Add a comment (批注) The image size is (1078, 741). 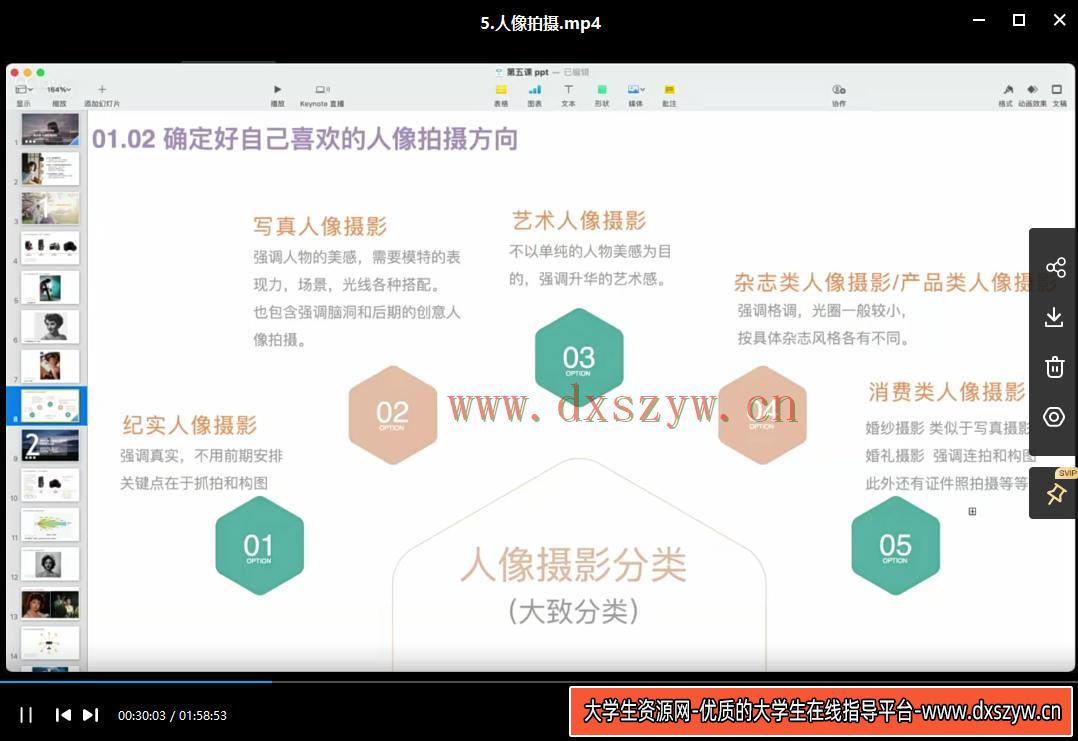(x=669, y=94)
